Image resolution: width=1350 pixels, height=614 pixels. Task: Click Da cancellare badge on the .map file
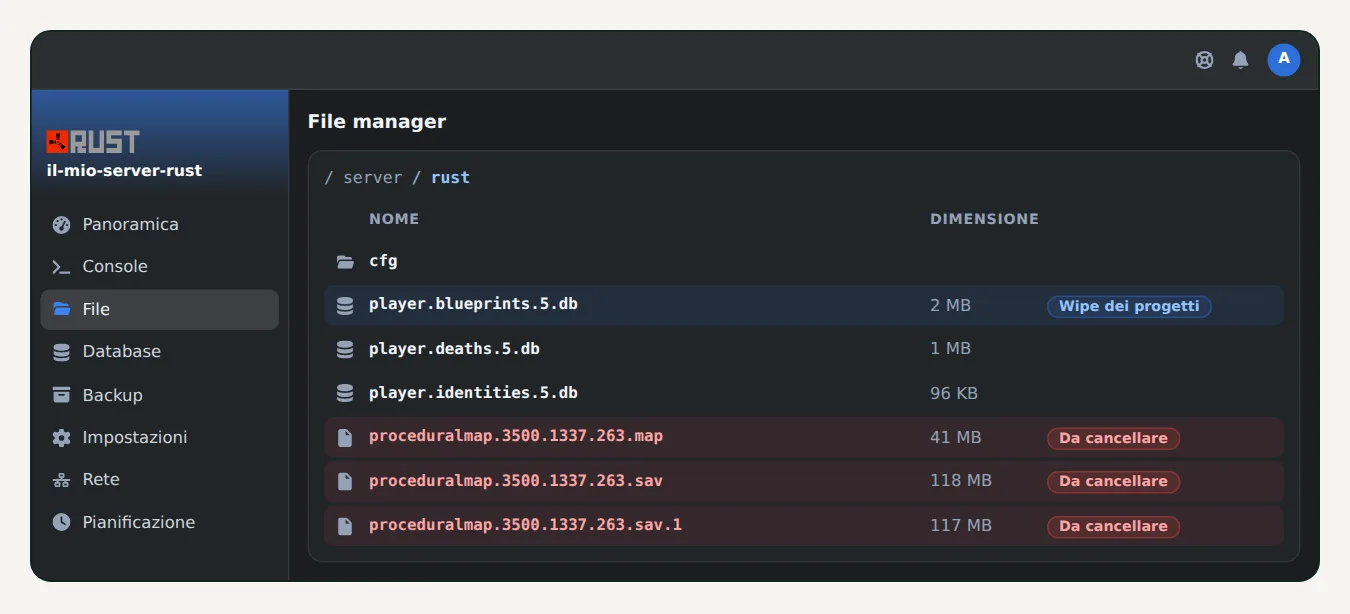[1113, 438]
